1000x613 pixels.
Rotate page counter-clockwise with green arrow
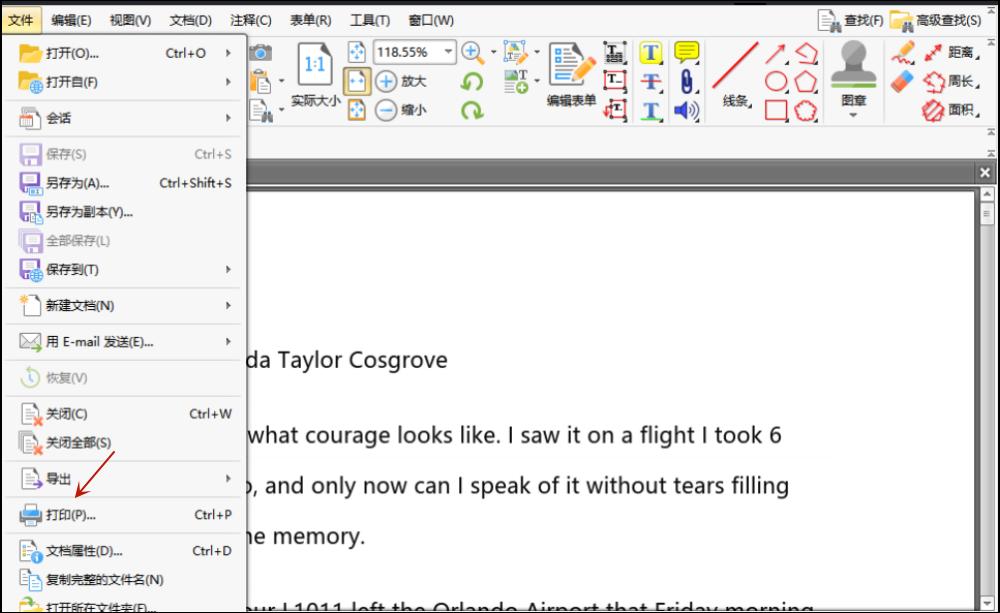point(472,82)
